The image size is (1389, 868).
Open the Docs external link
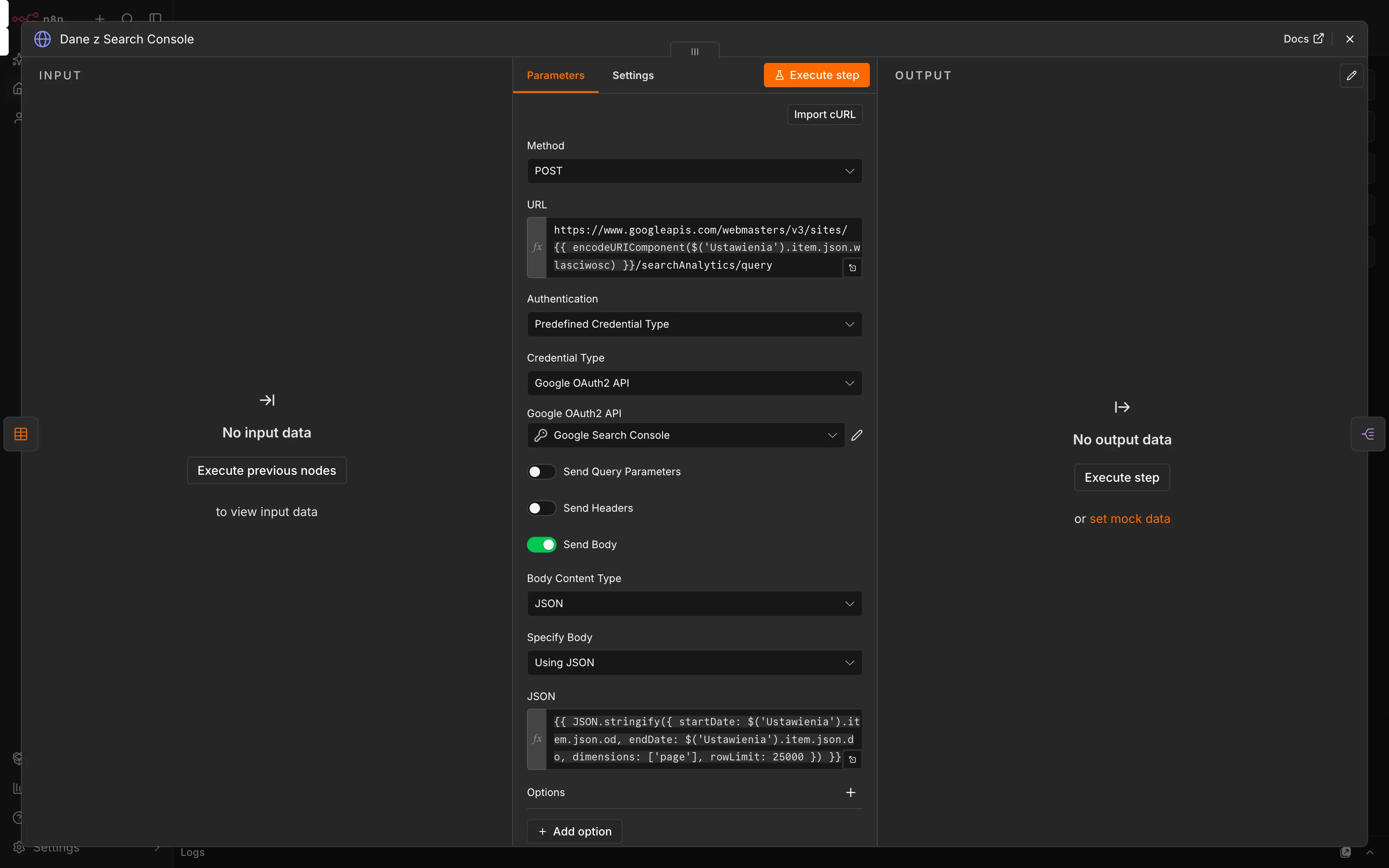[1303, 39]
